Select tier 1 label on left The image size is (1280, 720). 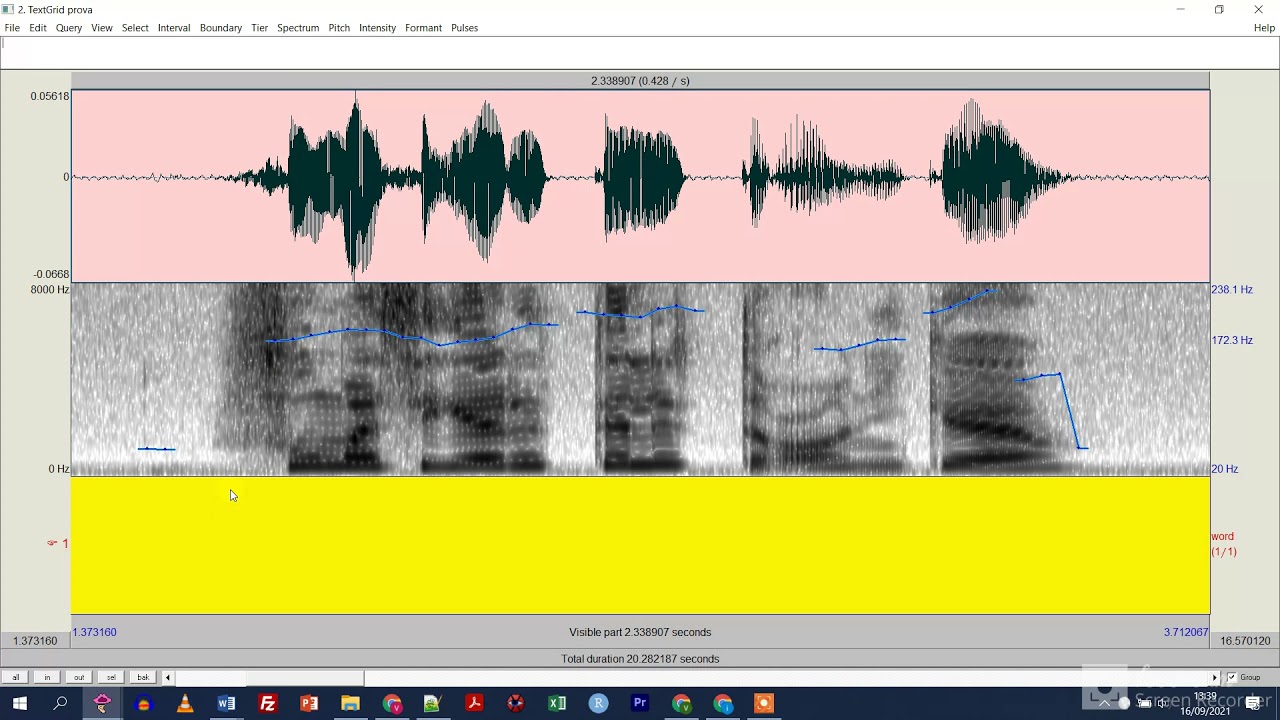click(x=58, y=543)
